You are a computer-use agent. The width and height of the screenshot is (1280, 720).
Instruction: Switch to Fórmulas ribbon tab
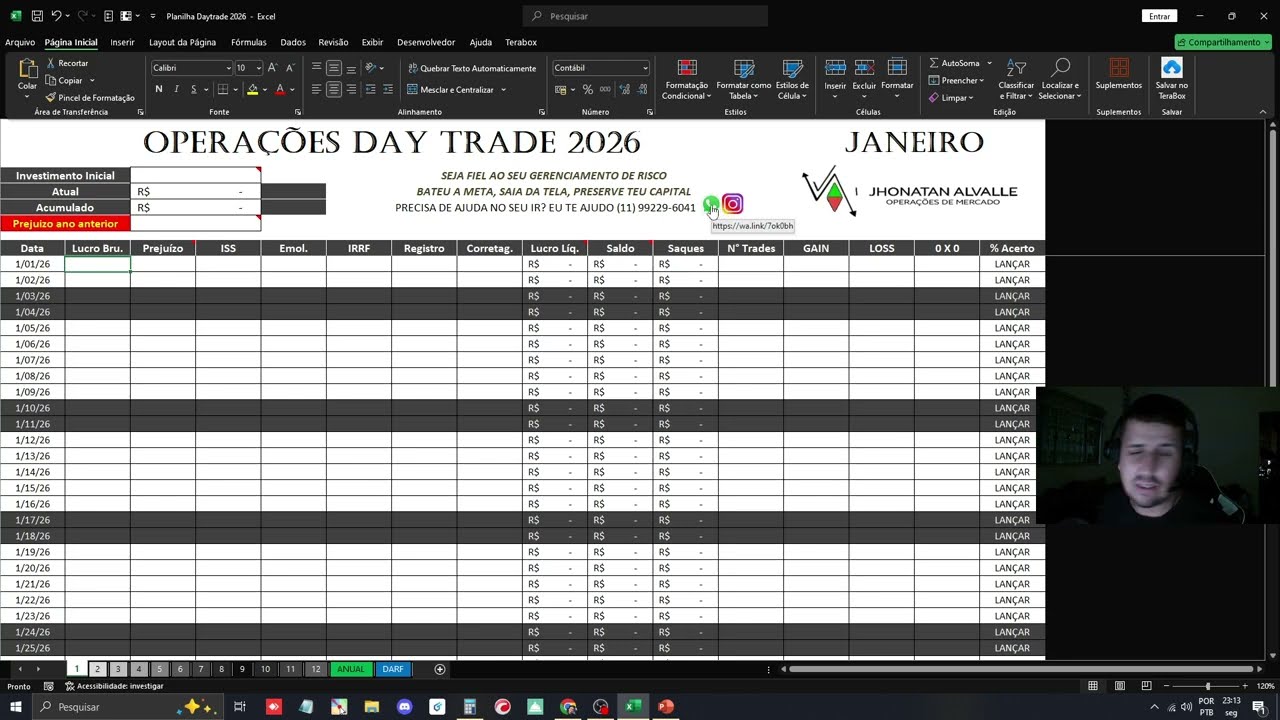248,42
